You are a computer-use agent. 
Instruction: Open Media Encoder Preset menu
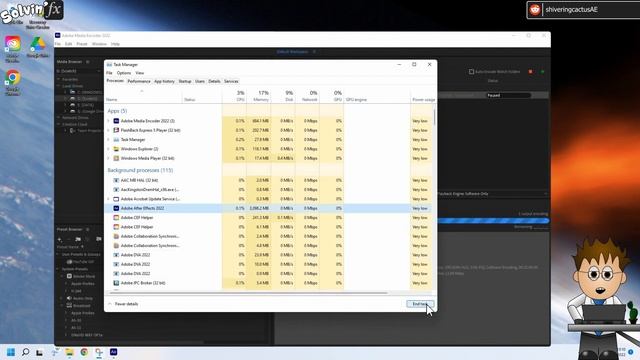click(82, 44)
